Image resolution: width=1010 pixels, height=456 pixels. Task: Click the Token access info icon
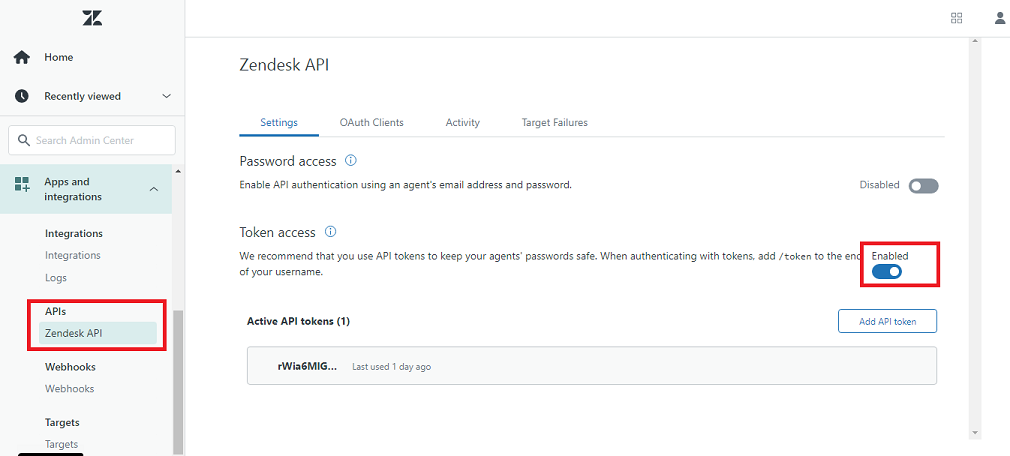point(330,232)
